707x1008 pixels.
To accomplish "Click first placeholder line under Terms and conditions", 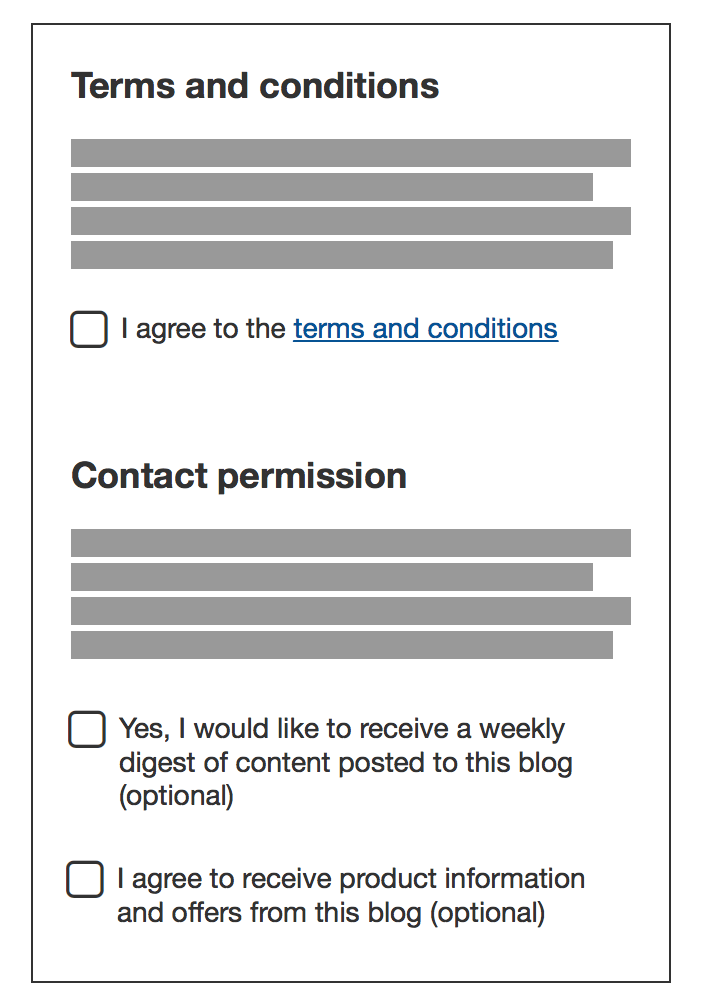I will tap(350, 153).
